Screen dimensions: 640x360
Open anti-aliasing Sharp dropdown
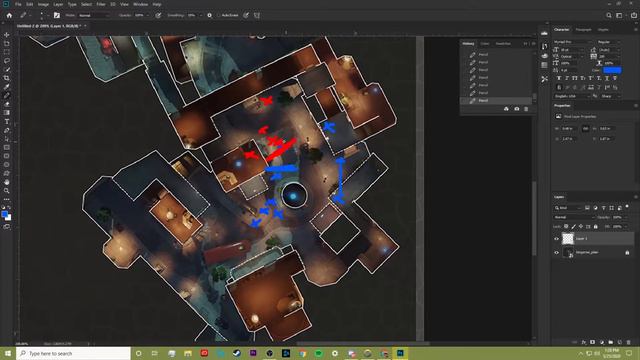(x=610, y=96)
